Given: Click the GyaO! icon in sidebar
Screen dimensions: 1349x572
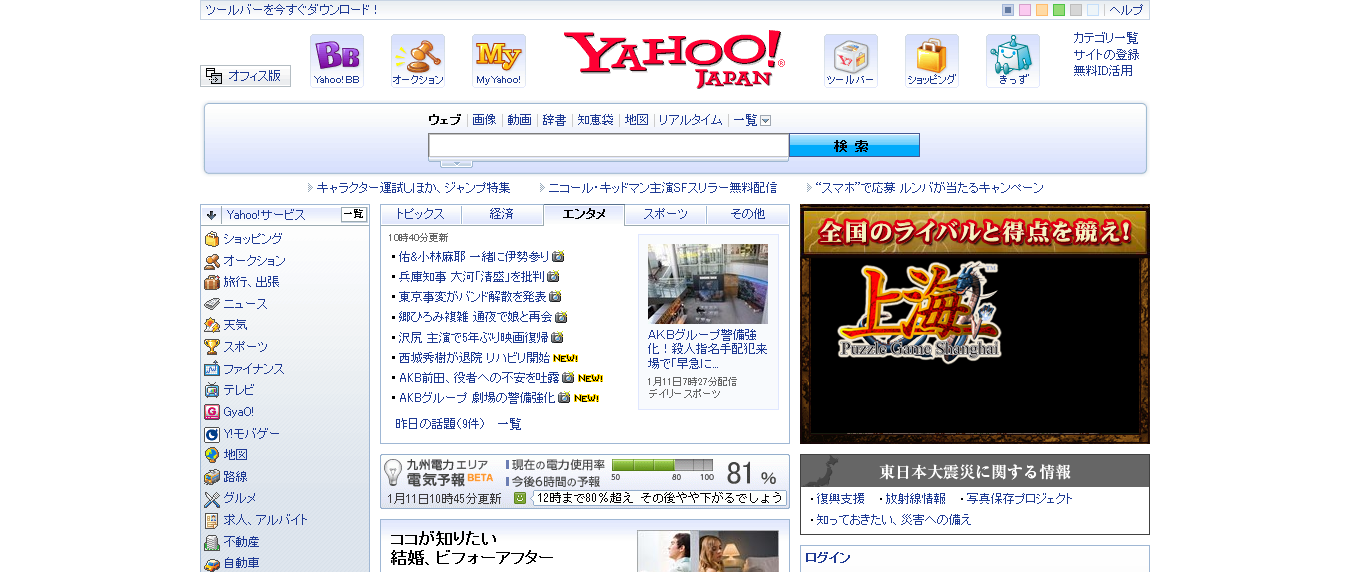Looking at the screenshot, I should click(212, 412).
